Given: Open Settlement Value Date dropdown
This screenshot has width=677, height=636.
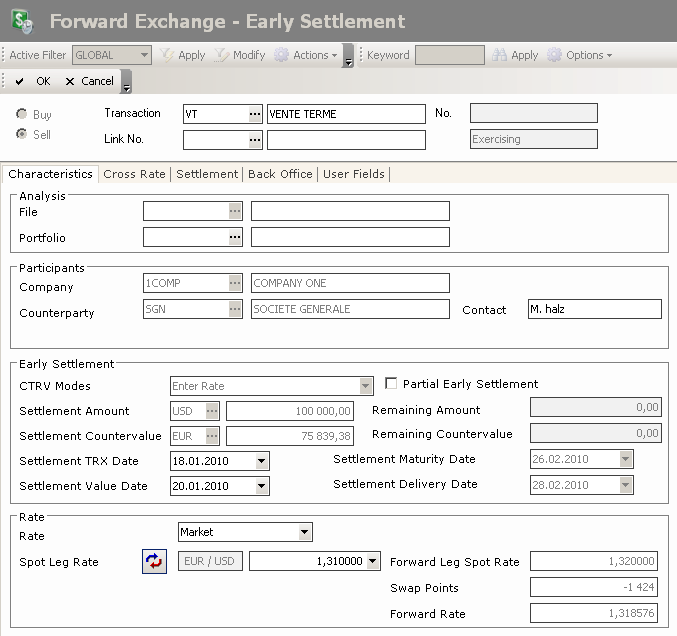Looking at the screenshot, I should point(262,487).
